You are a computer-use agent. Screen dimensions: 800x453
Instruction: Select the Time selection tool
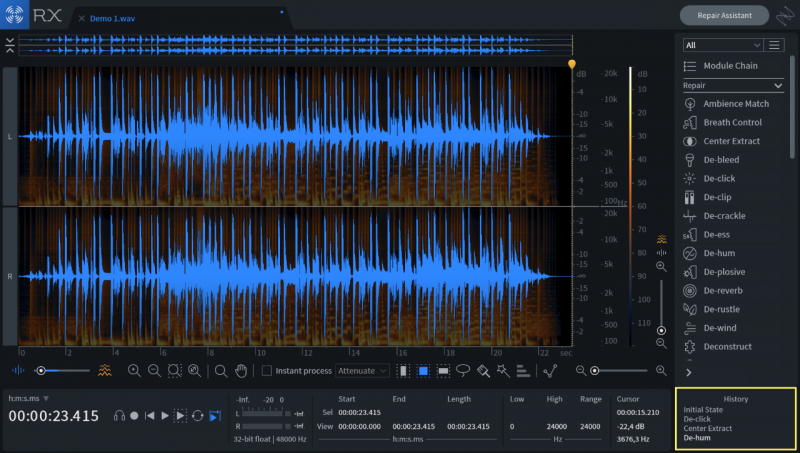click(403, 371)
